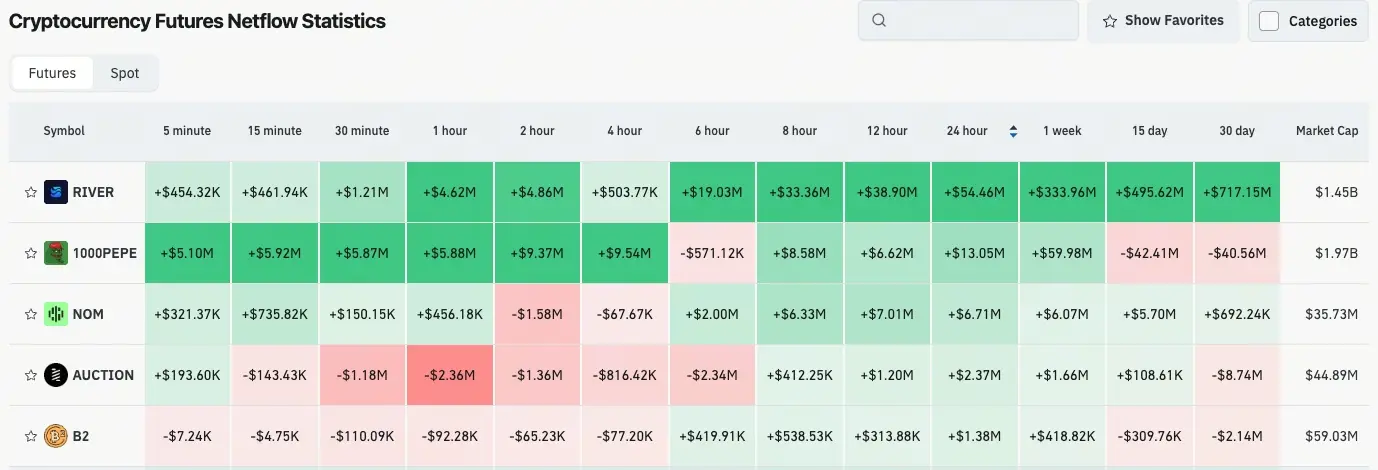1378x470 pixels.
Task: Click the -$7.24K cell
Action: click(187, 436)
